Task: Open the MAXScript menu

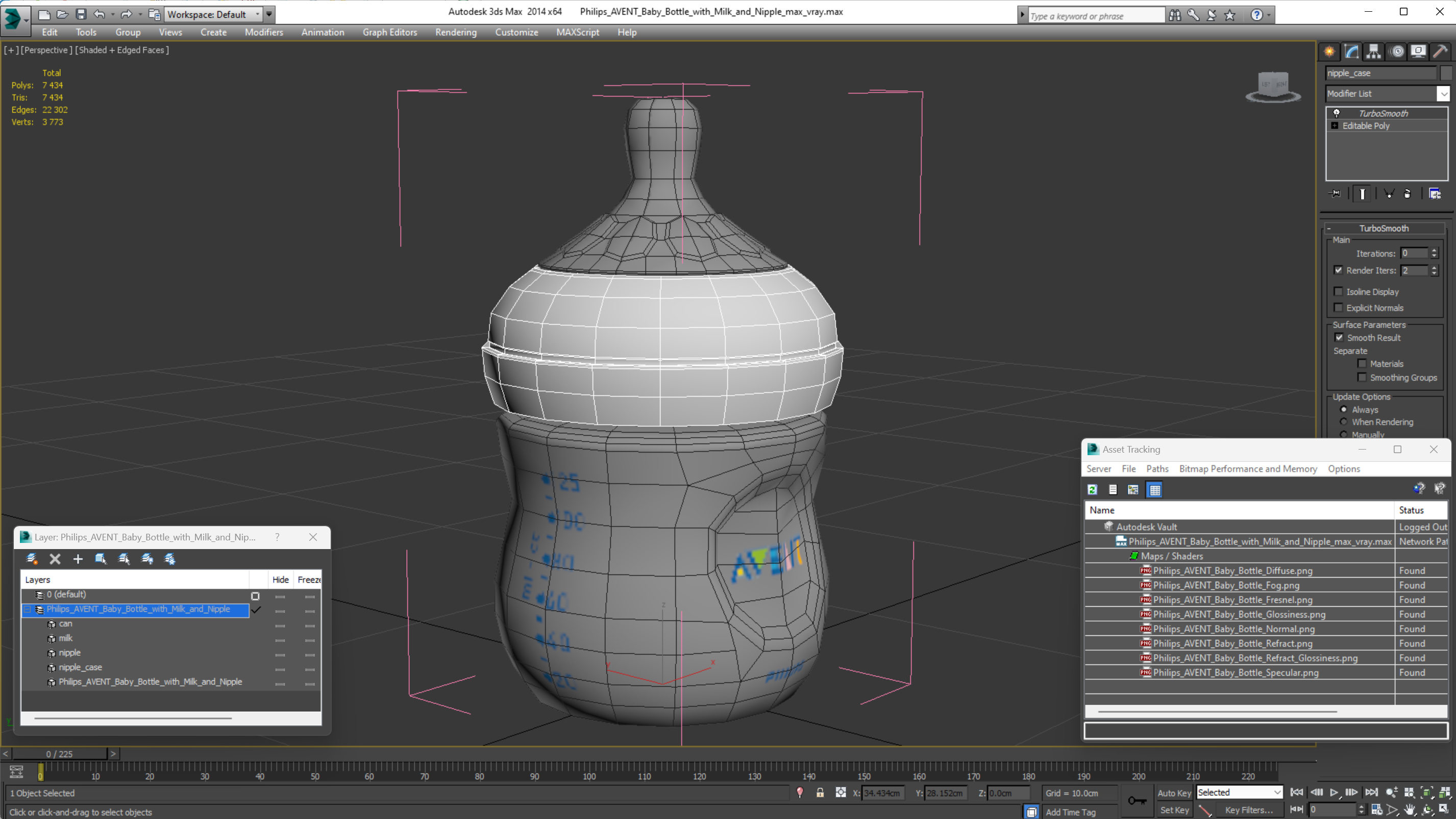Action: click(x=578, y=32)
